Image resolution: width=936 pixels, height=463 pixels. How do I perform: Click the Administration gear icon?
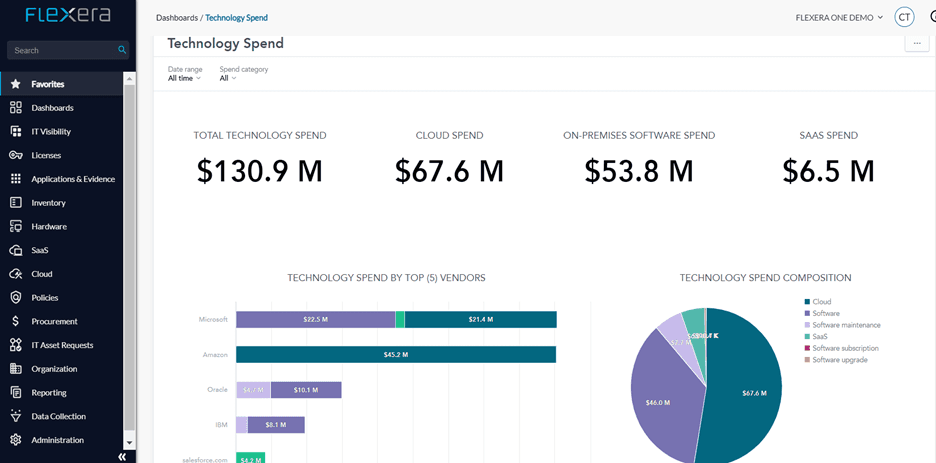pos(16,440)
